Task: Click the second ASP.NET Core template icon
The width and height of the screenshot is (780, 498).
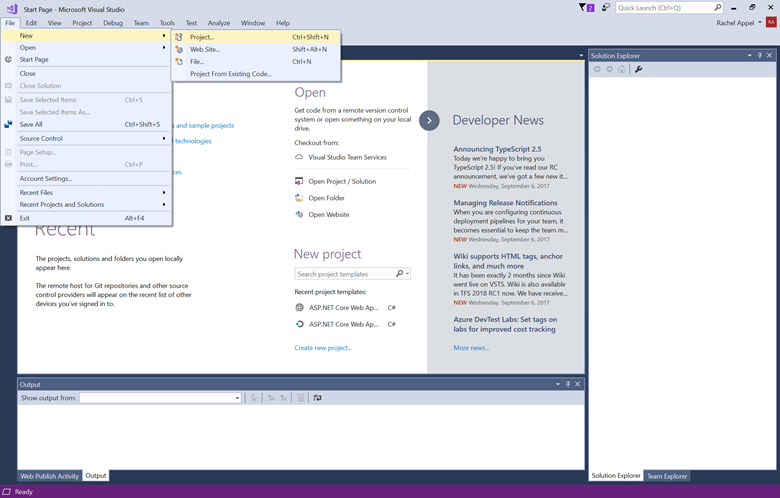Action: click(x=299, y=324)
